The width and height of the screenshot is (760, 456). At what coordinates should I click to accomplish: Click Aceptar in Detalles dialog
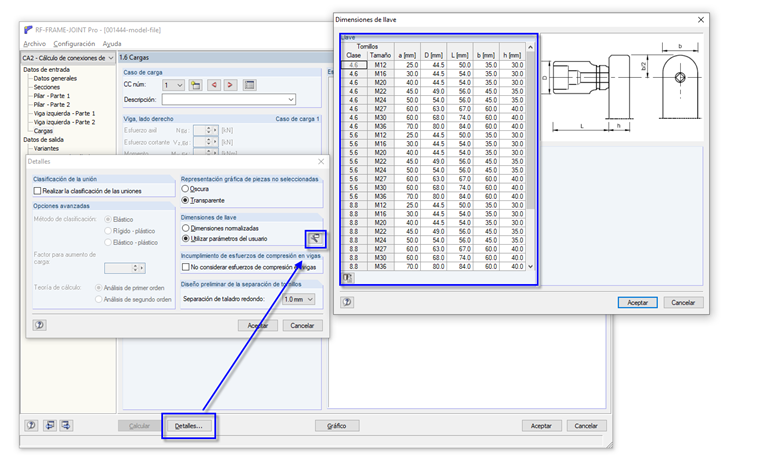(x=258, y=326)
